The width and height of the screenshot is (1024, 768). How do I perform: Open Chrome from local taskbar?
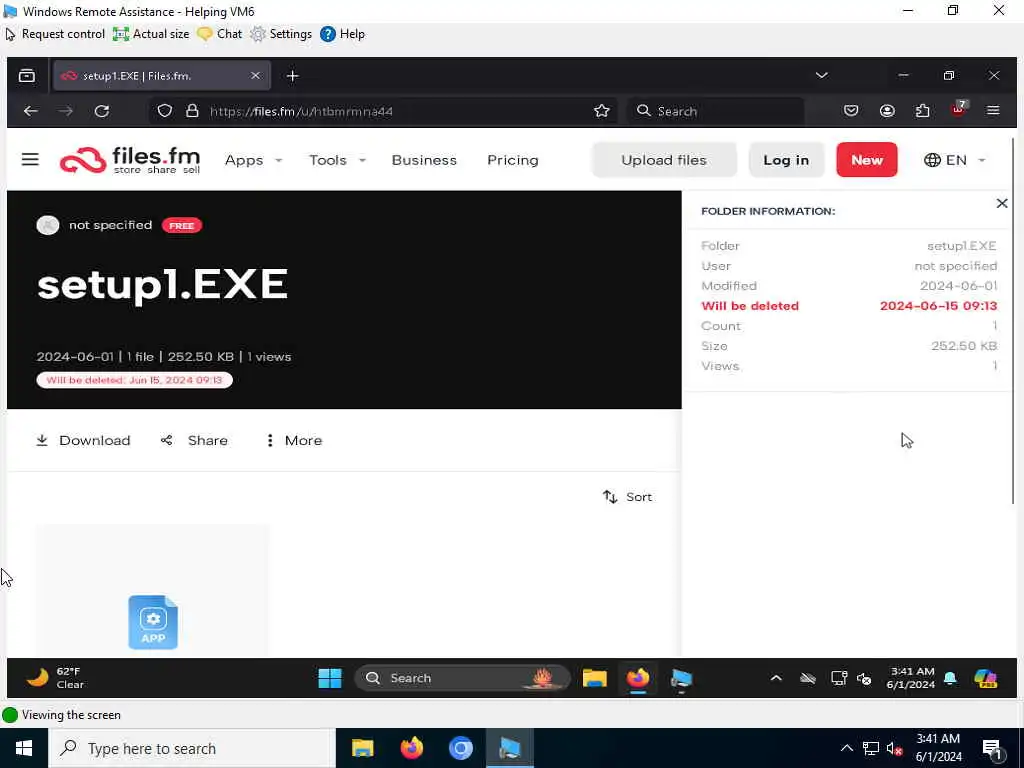click(x=460, y=748)
